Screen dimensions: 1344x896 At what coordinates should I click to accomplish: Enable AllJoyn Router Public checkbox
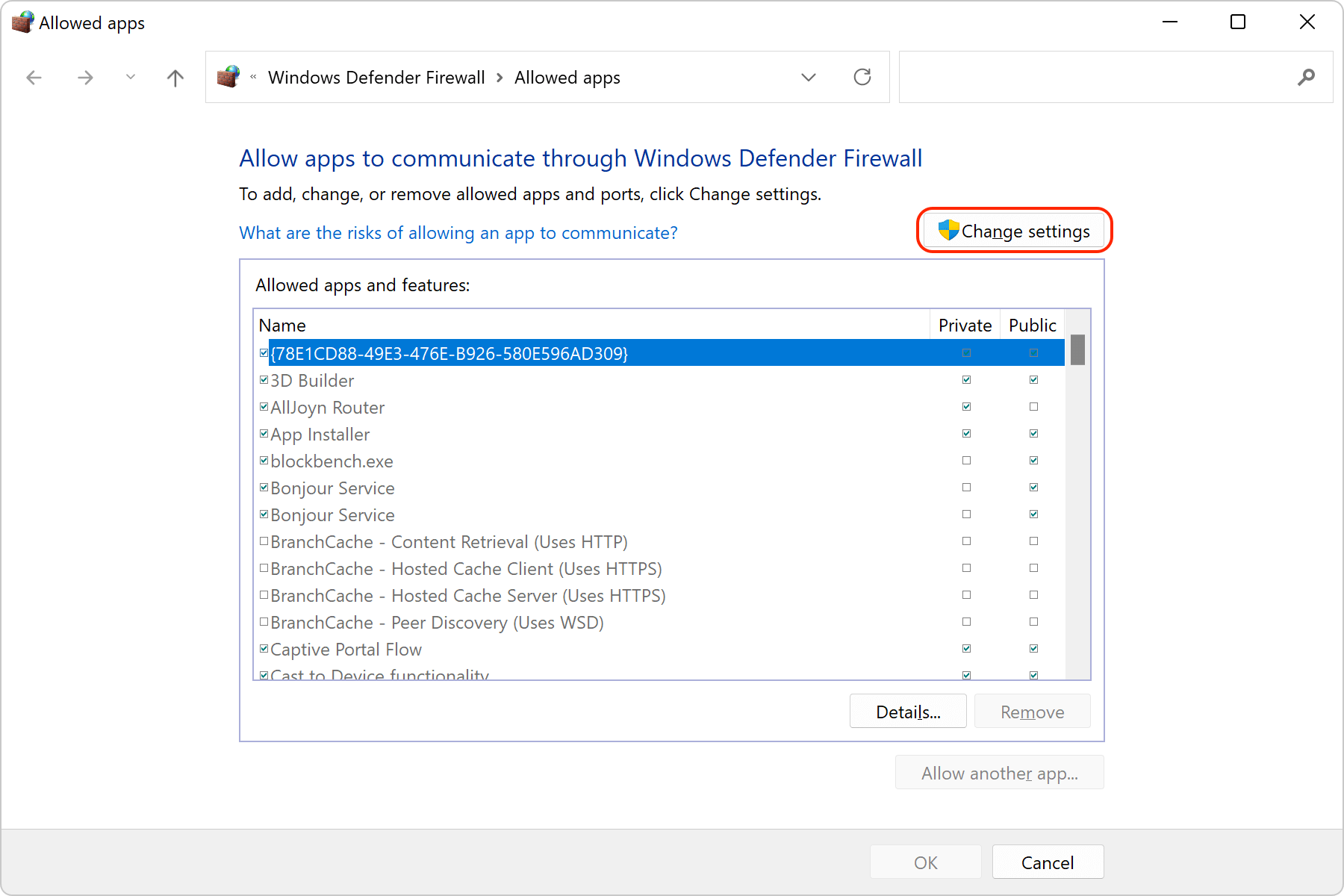[x=1033, y=406]
